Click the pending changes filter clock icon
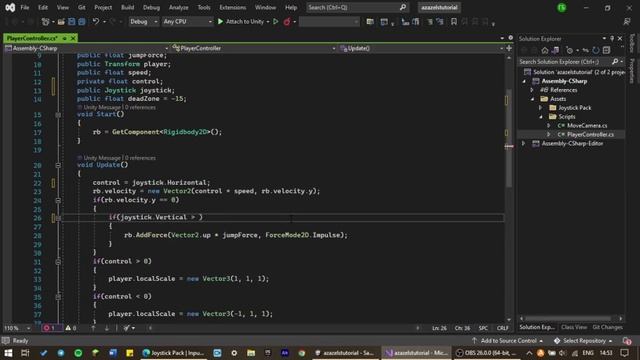The height and width of the screenshot is (360, 640). pyautogui.click(x=569, y=50)
